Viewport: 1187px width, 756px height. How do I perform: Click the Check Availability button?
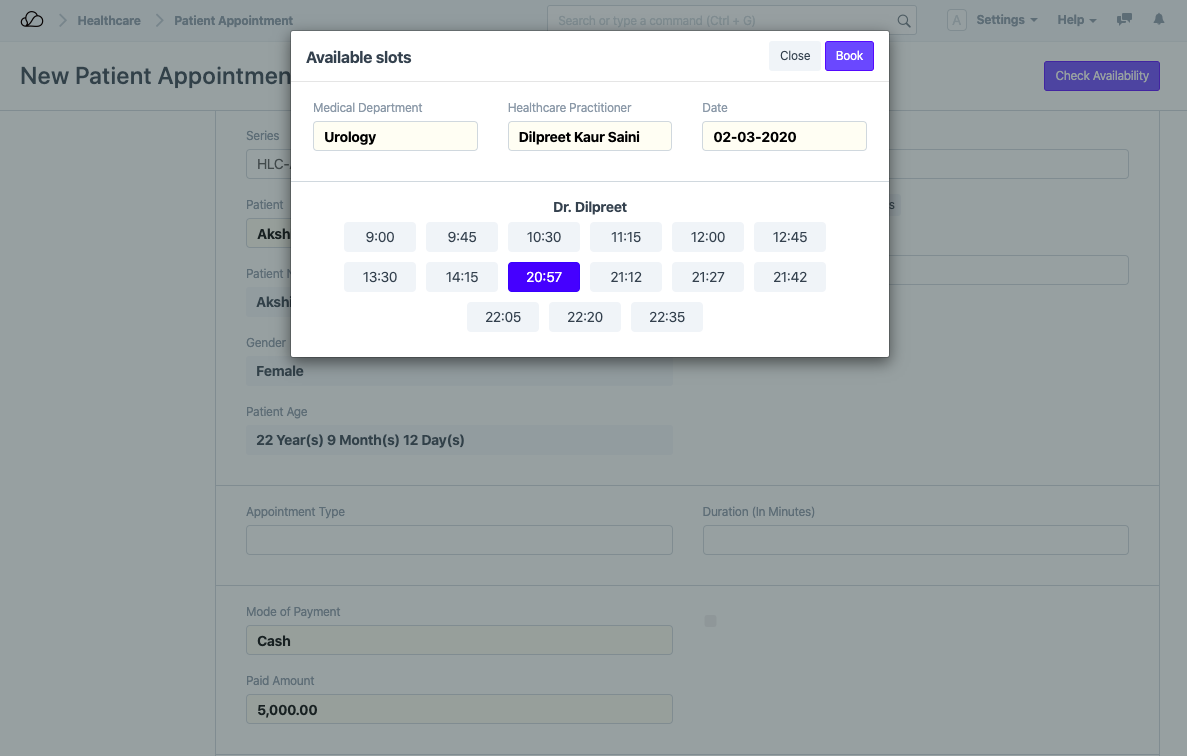1101,76
